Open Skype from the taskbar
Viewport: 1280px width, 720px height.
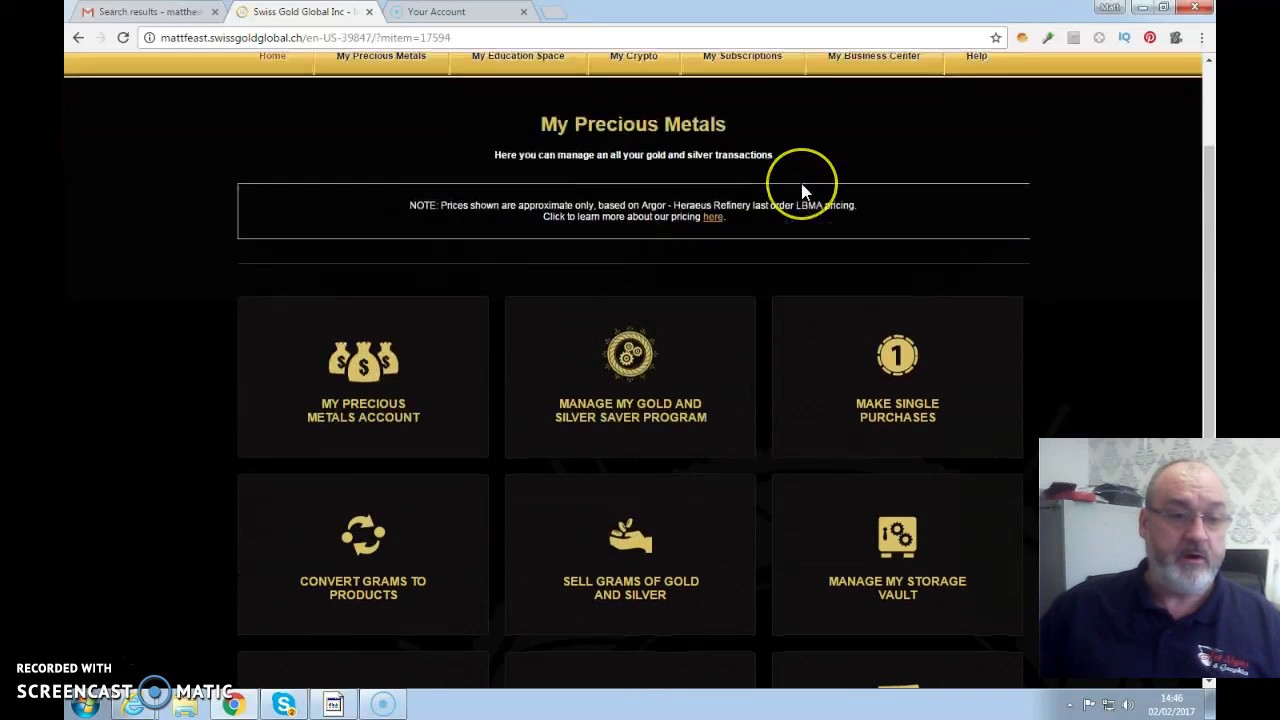[283, 705]
